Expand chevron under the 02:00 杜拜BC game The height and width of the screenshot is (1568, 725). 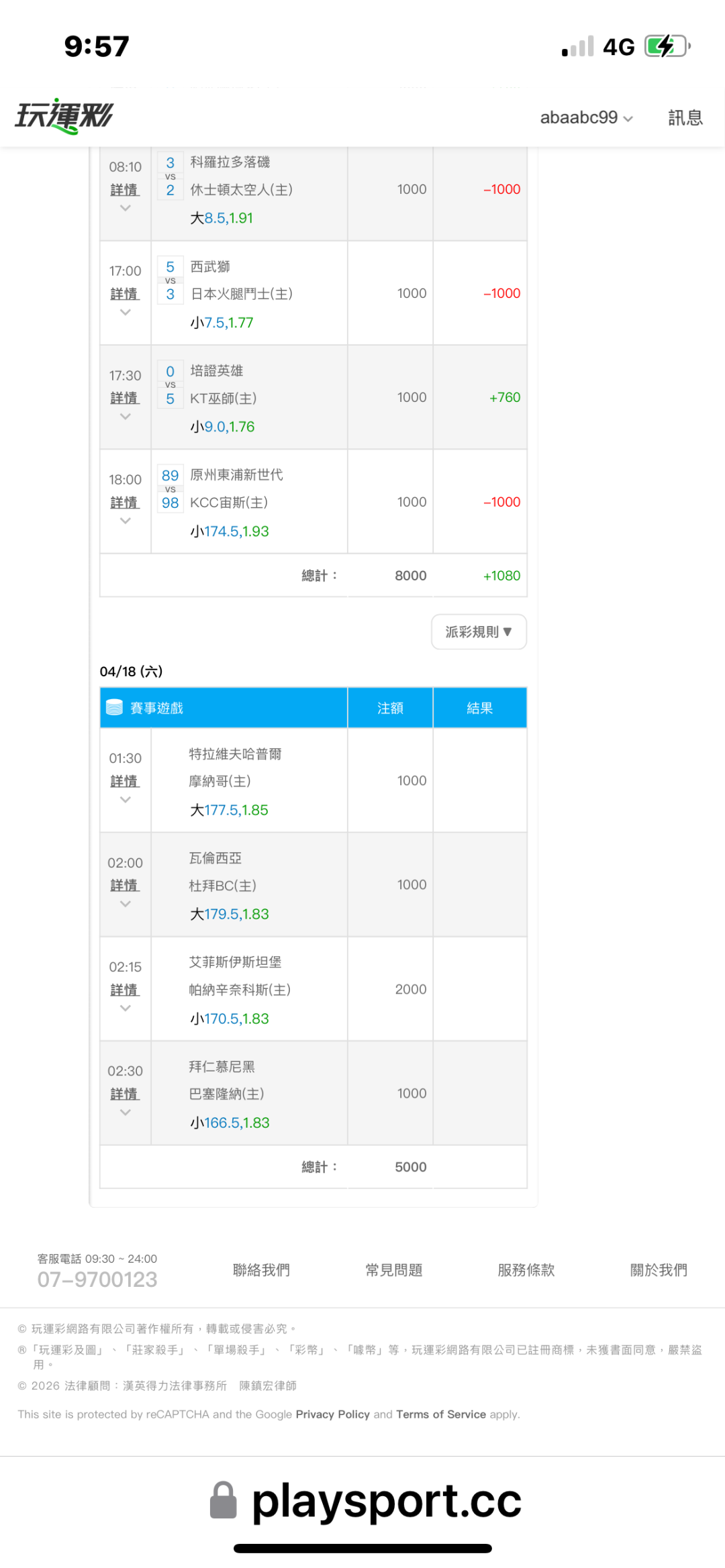(x=125, y=904)
